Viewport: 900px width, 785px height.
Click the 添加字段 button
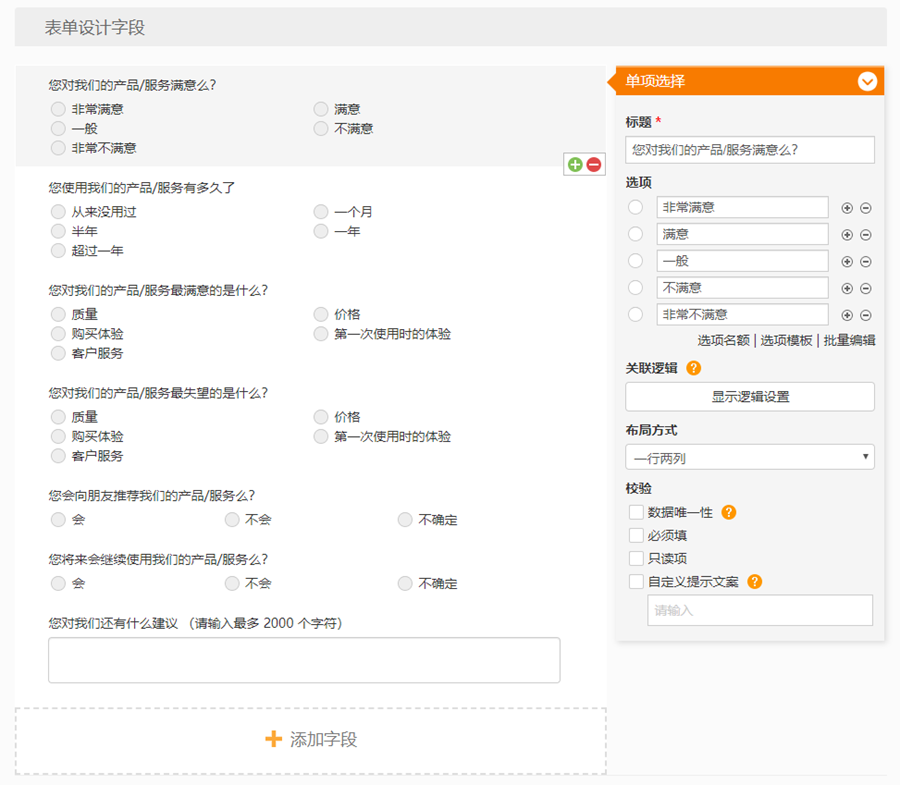(x=311, y=741)
